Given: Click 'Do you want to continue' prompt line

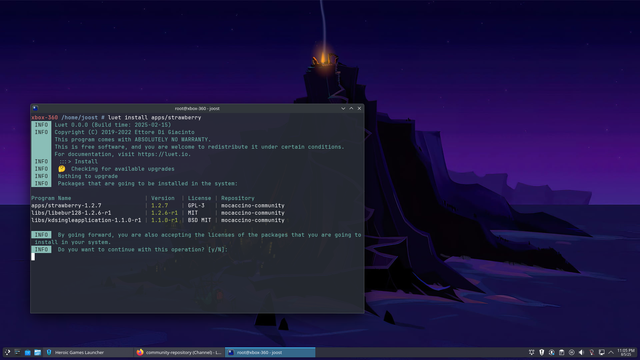Looking at the screenshot, I should (x=142, y=250).
